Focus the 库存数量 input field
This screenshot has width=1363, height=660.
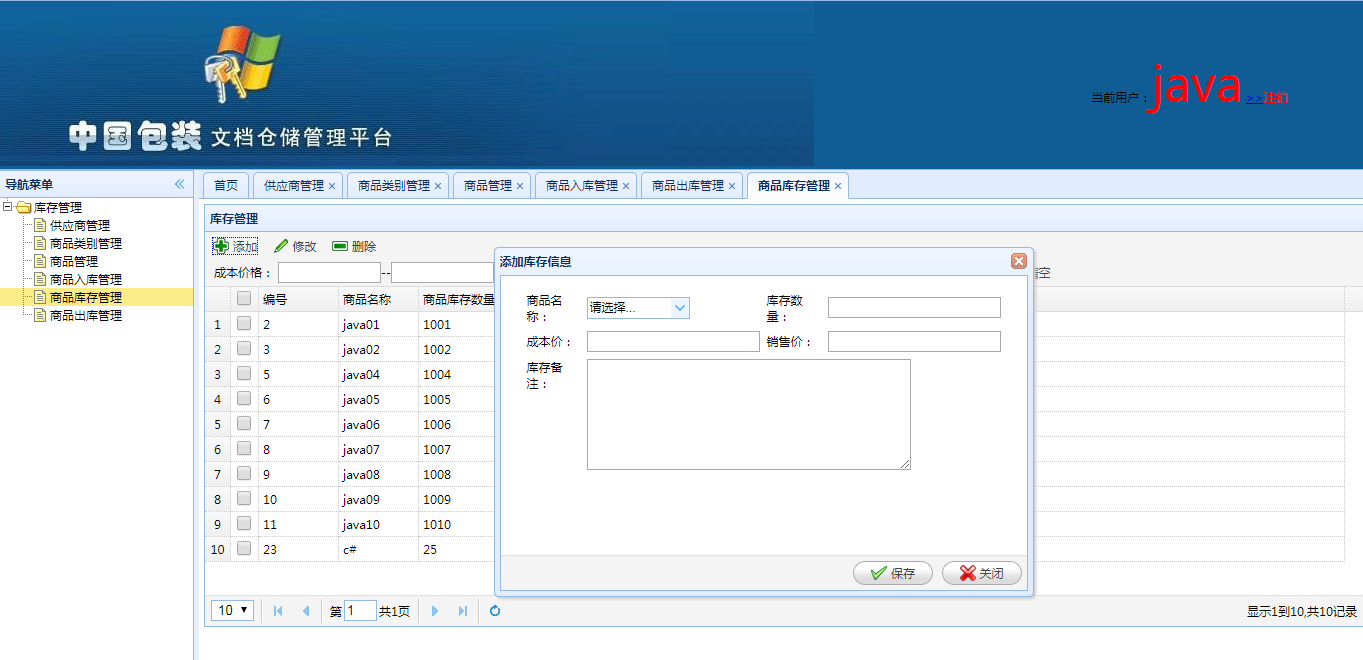pos(914,307)
